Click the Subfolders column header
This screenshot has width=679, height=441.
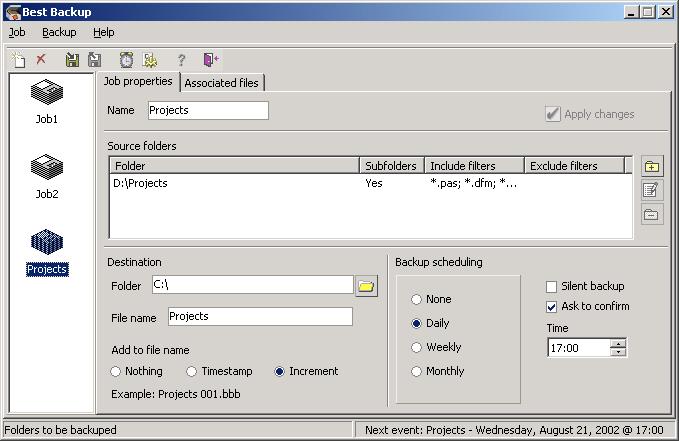(x=391, y=166)
